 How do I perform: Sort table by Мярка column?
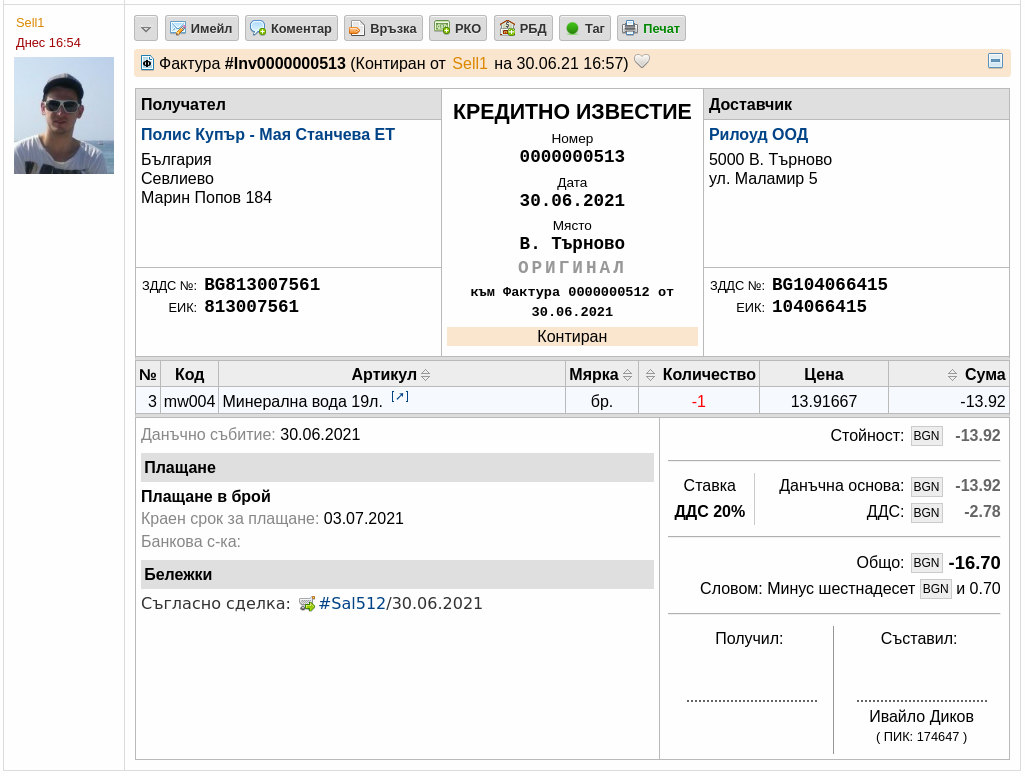(600, 375)
